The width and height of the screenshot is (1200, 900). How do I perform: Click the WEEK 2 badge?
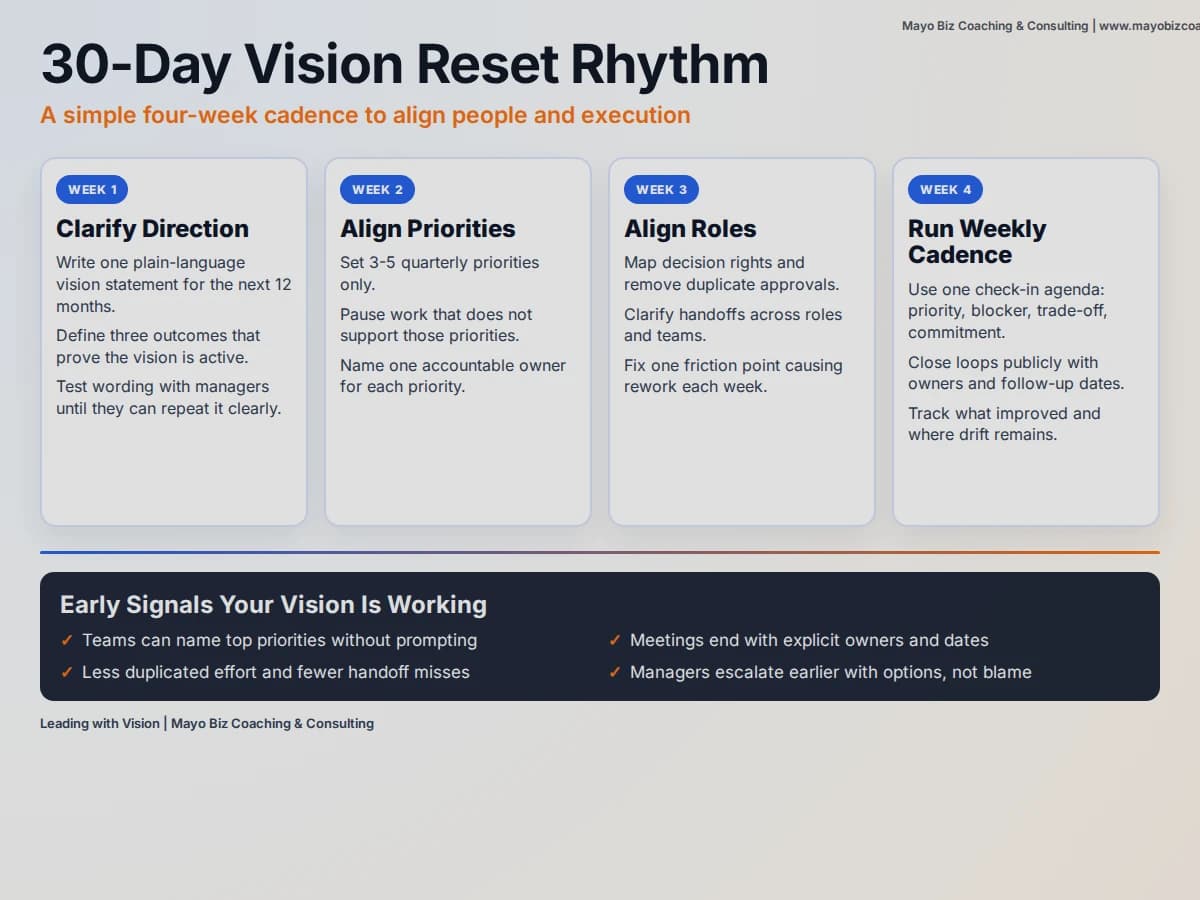pos(377,189)
